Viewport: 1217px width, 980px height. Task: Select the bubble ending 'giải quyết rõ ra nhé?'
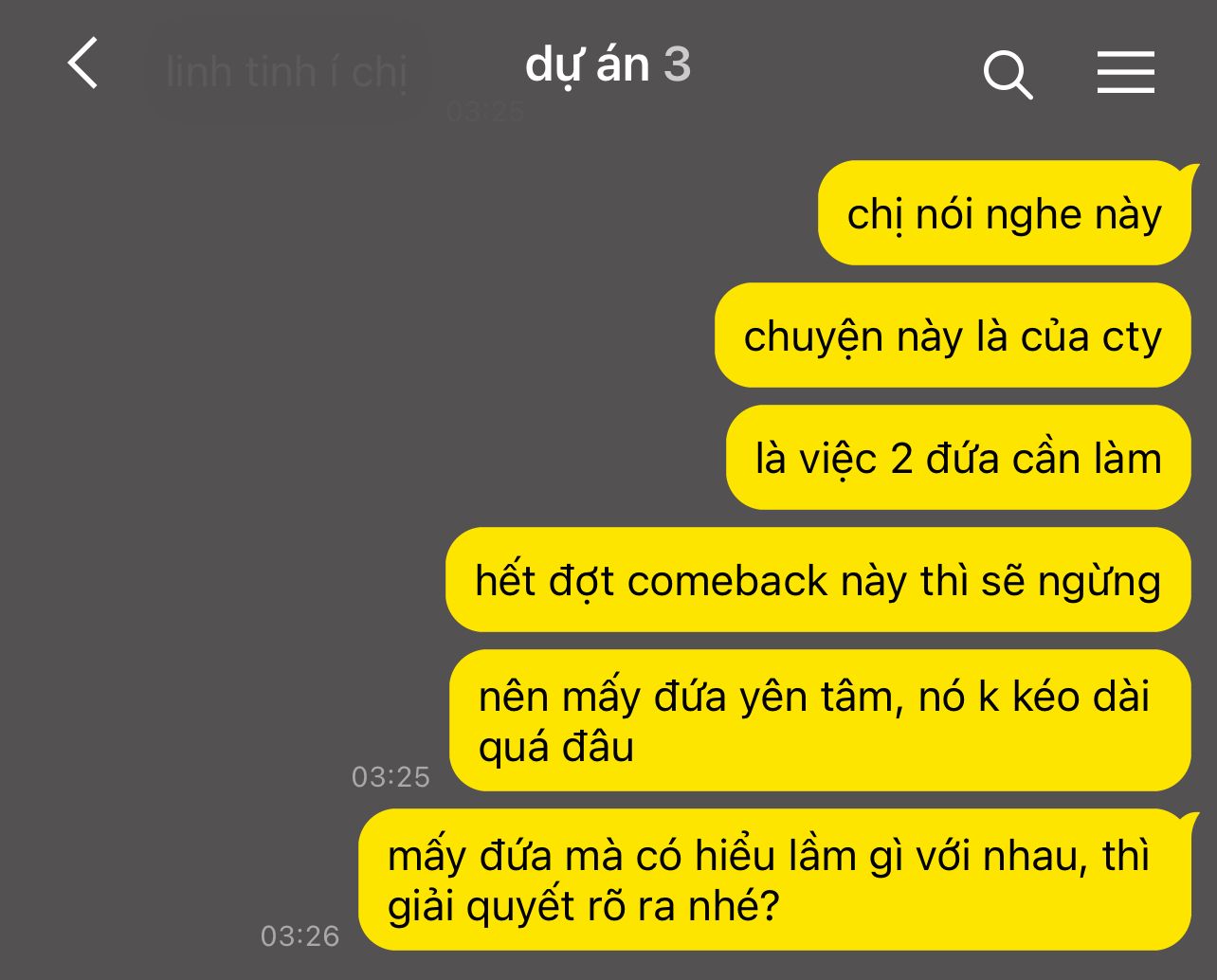774,880
